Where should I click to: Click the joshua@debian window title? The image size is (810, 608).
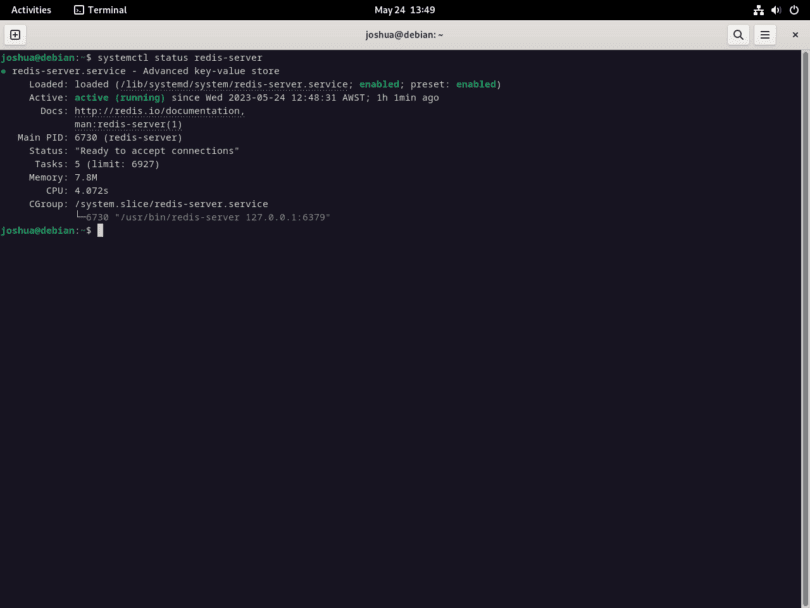(405, 33)
